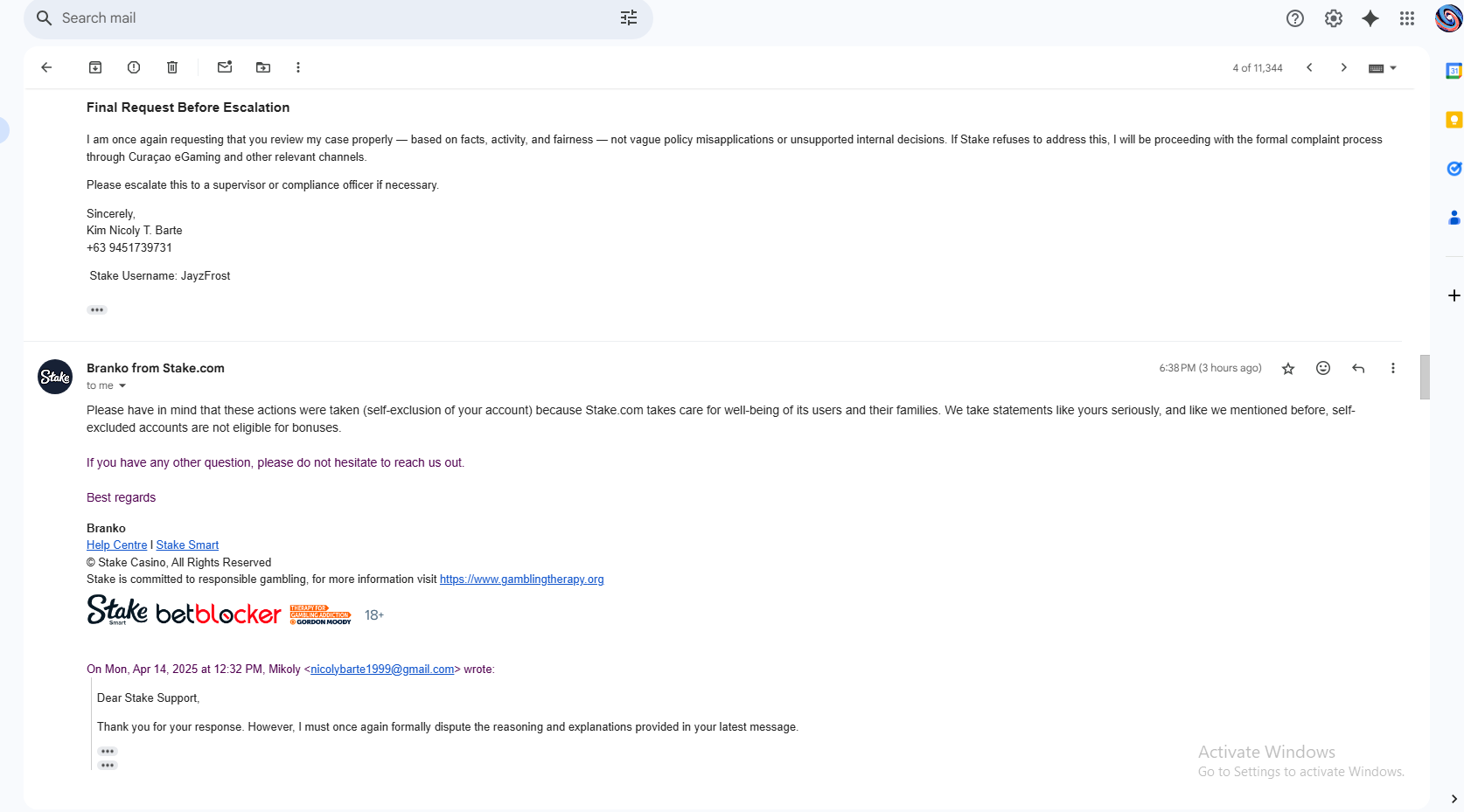The image size is (1464, 812).
Task: Click the phone number +63 9451739731
Action: 129,248
